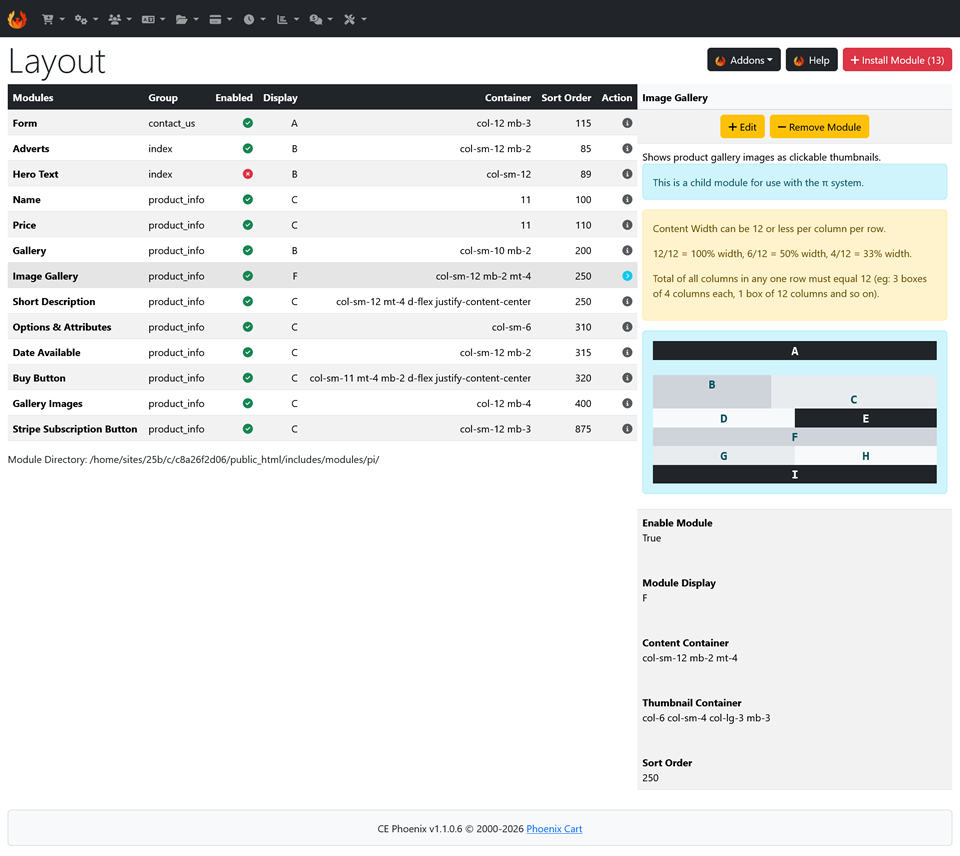Toggle enabled status of Price module
The width and height of the screenshot is (960, 856).
point(247,225)
